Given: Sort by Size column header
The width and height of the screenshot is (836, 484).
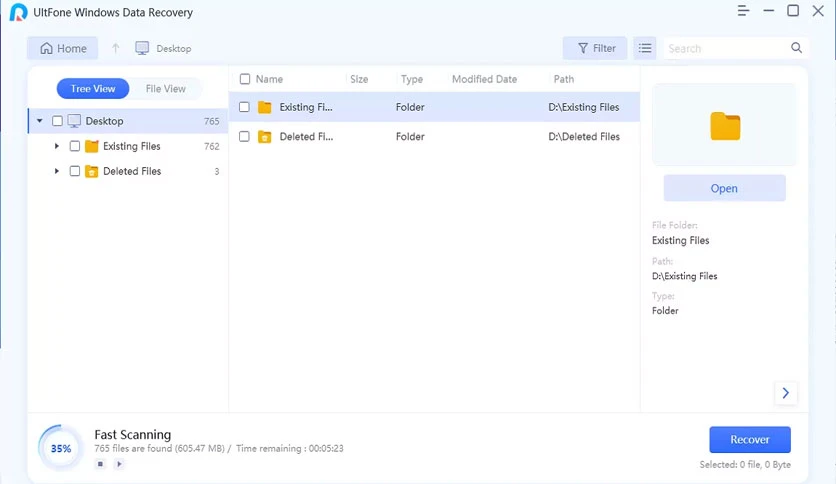Looking at the screenshot, I should pyautogui.click(x=359, y=79).
